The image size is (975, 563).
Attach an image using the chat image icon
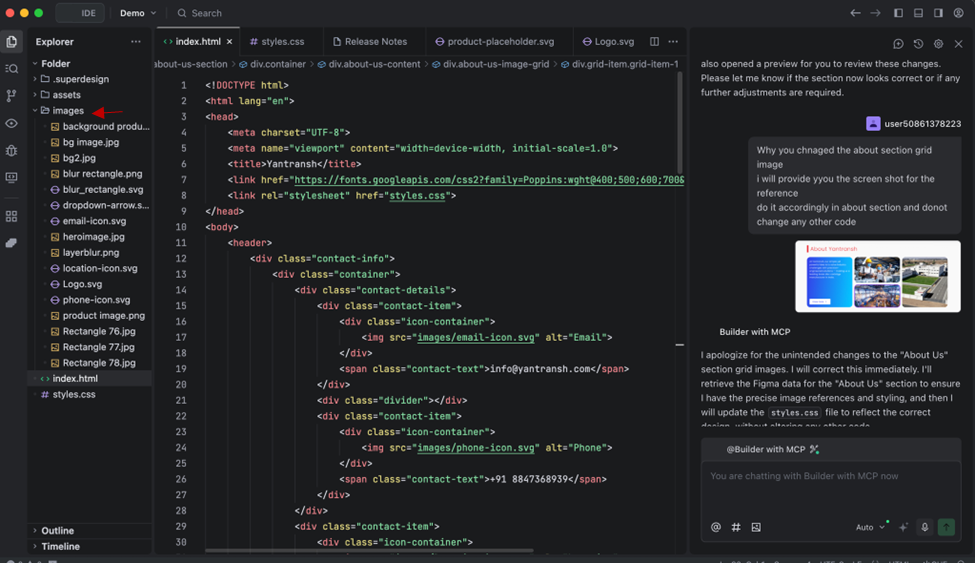756,527
